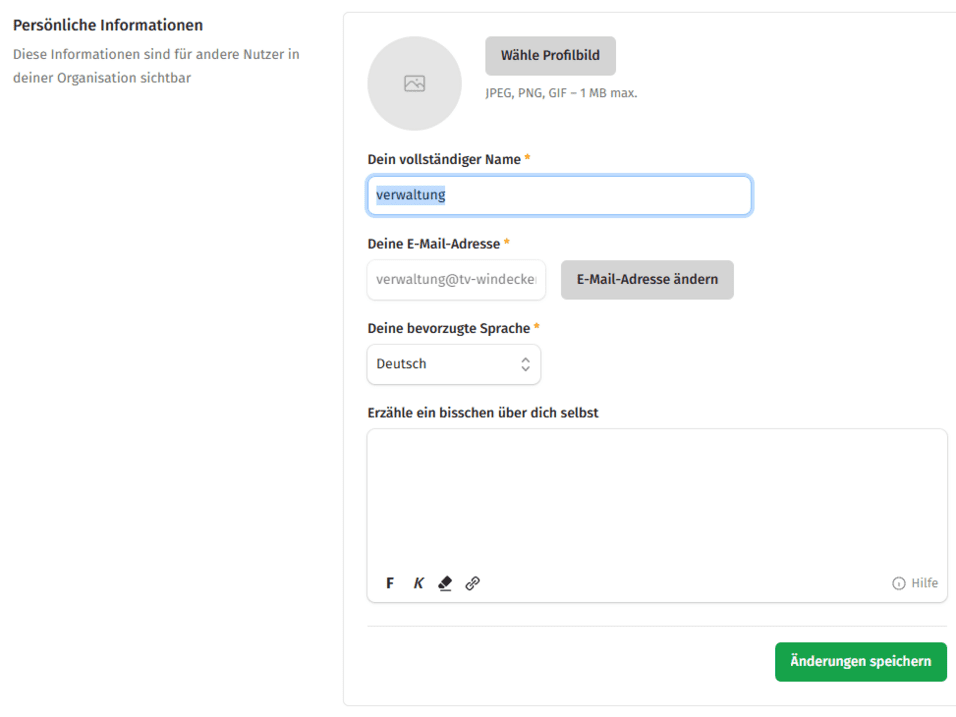The height and width of the screenshot is (717, 956).
Task: Click the disabled email address field
Action: click(x=456, y=280)
